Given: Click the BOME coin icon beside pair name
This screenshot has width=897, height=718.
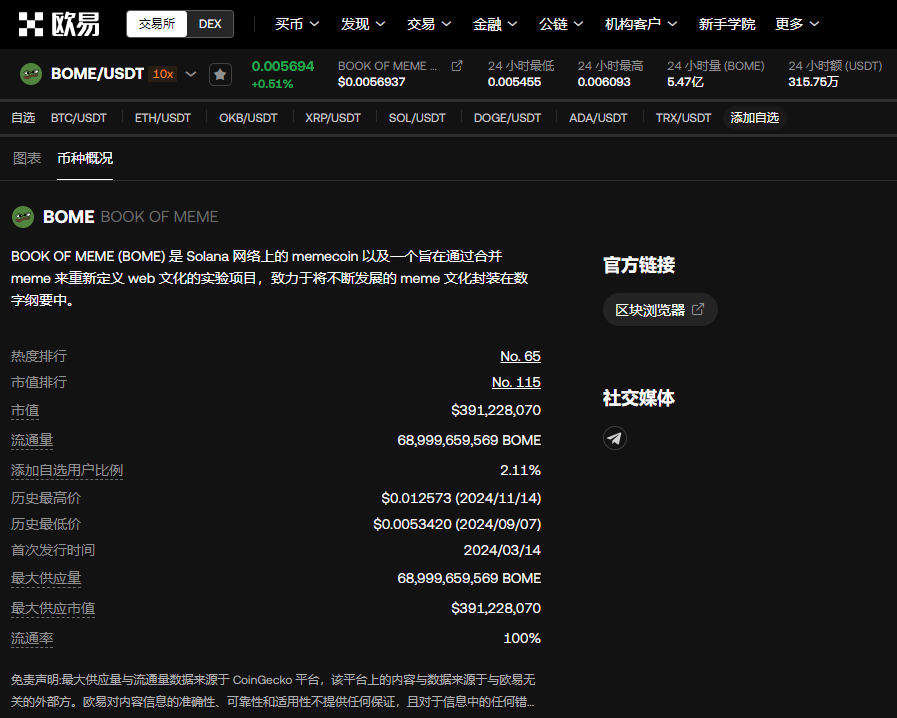Looking at the screenshot, I should (x=31, y=74).
